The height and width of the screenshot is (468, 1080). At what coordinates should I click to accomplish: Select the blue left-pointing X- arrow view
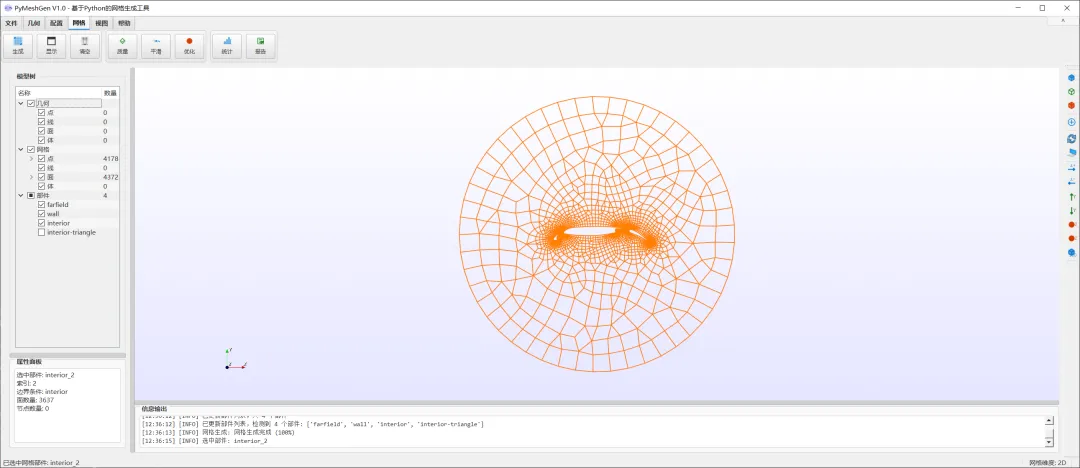pos(1071,182)
